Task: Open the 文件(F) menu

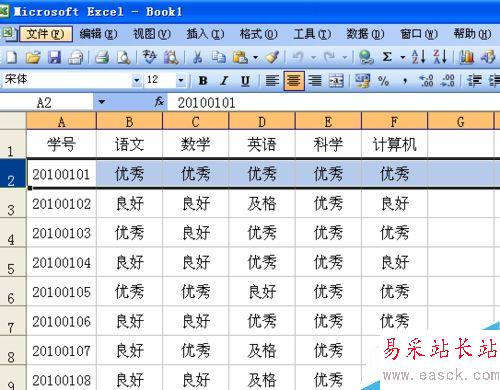Action: click(x=46, y=34)
